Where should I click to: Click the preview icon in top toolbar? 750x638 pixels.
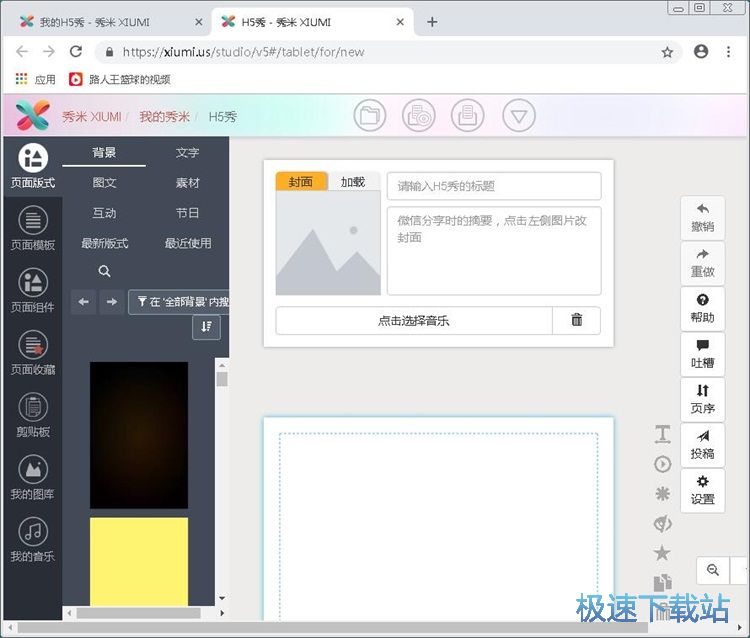[419, 115]
